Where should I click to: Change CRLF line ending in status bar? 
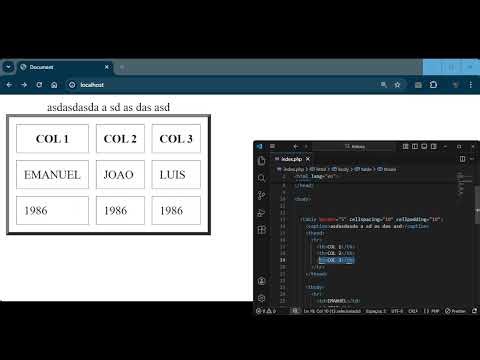(x=413, y=311)
